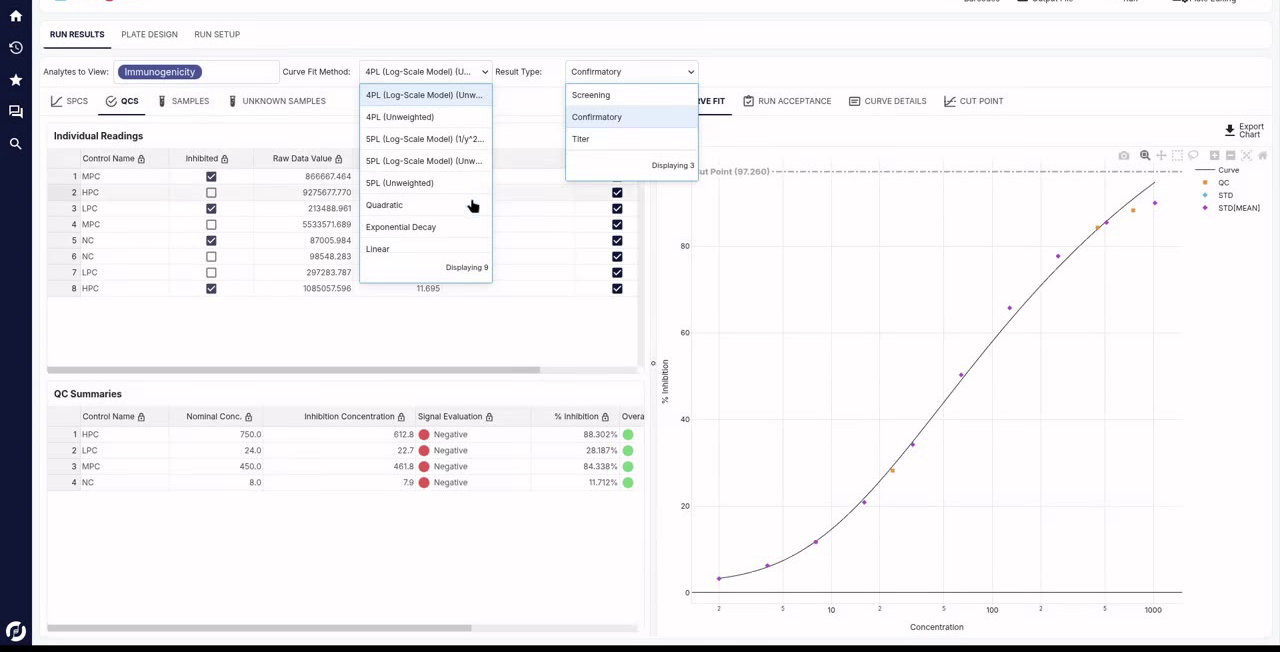Click the camera snapshot icon above the chart
The height and width of the screenshot is (652, 1280).
(x=1124, y=156)
